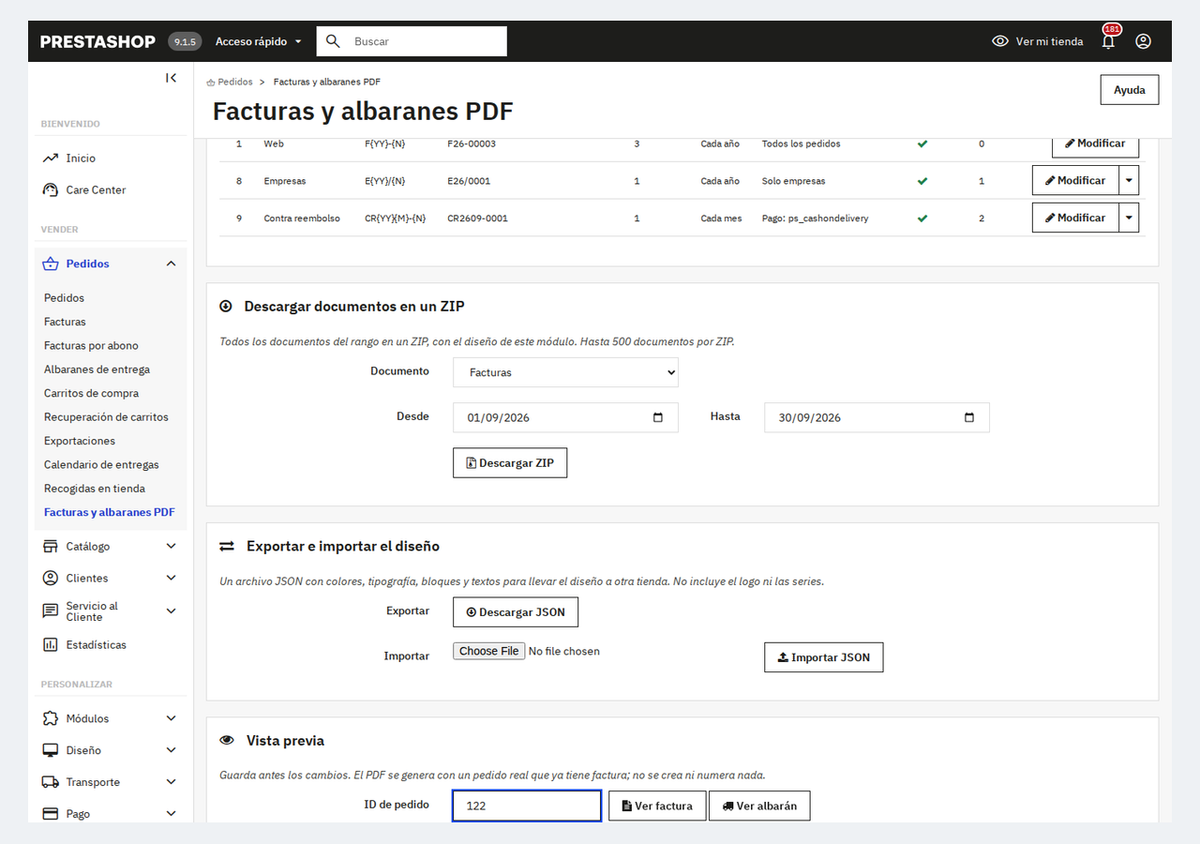Open Modificar dropdown arrow for Contra reembolso row
Screen dimensions: 1200x844
pyautogui.click(x=1128, y=218)
